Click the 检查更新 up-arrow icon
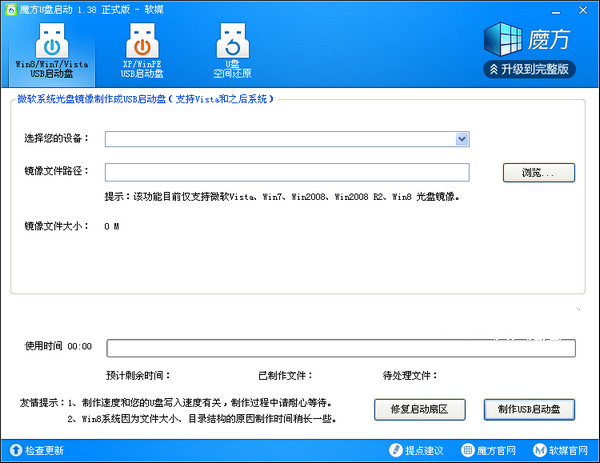Viewport: 600px width, 463px height. point(16,450)
